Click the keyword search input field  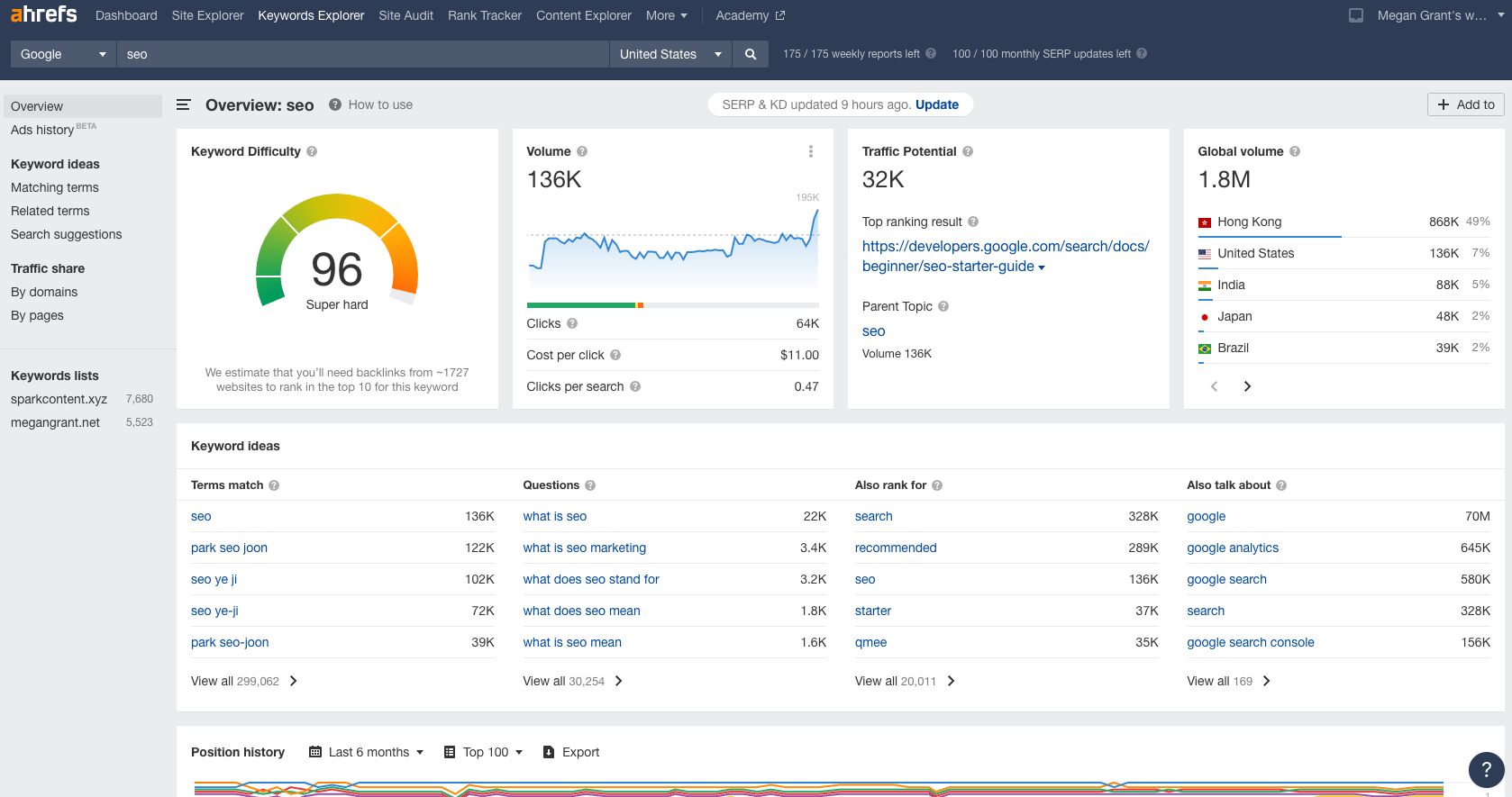(363, 54)
